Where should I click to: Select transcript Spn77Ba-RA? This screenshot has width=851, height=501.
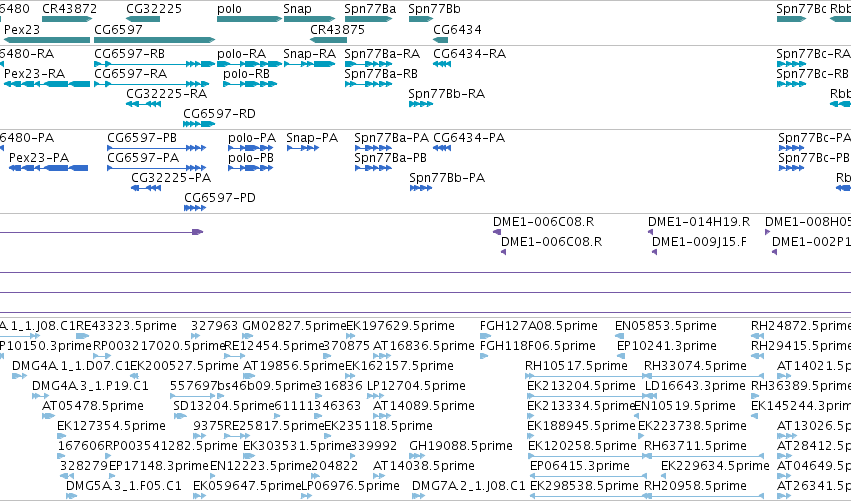click(368, 64)
